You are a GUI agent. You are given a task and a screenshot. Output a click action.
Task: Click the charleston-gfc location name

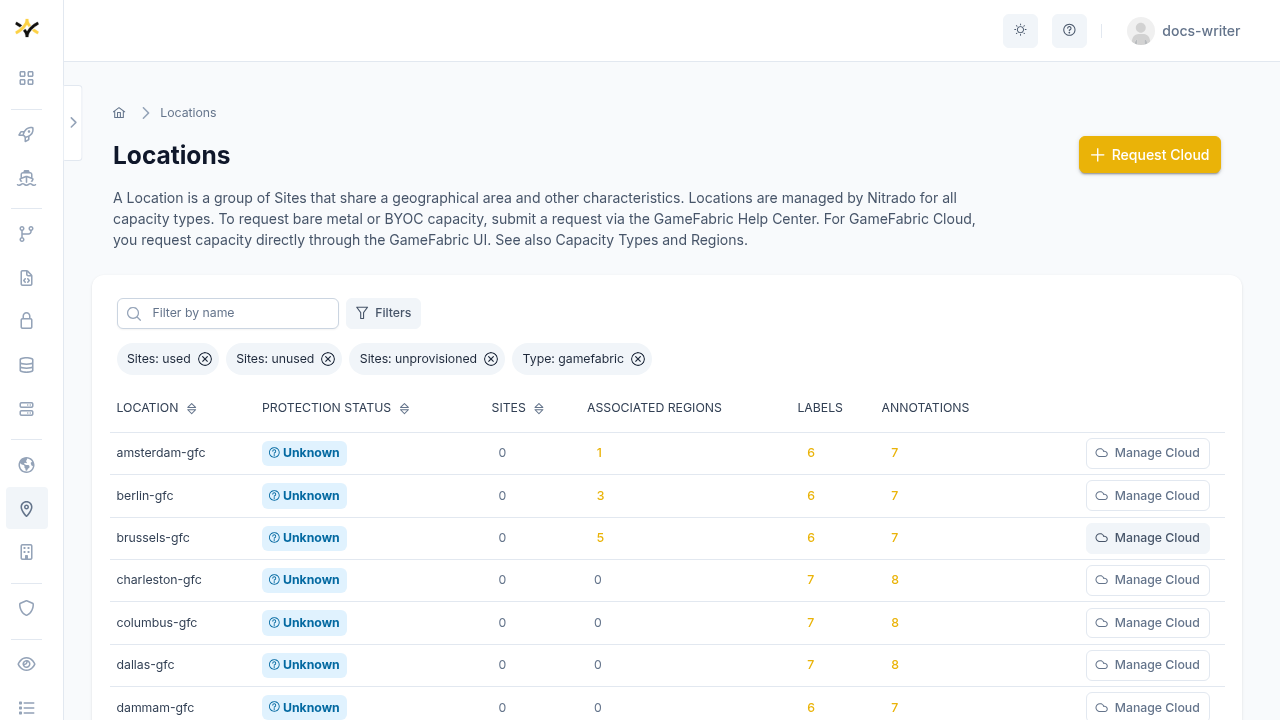pos(159,580)
